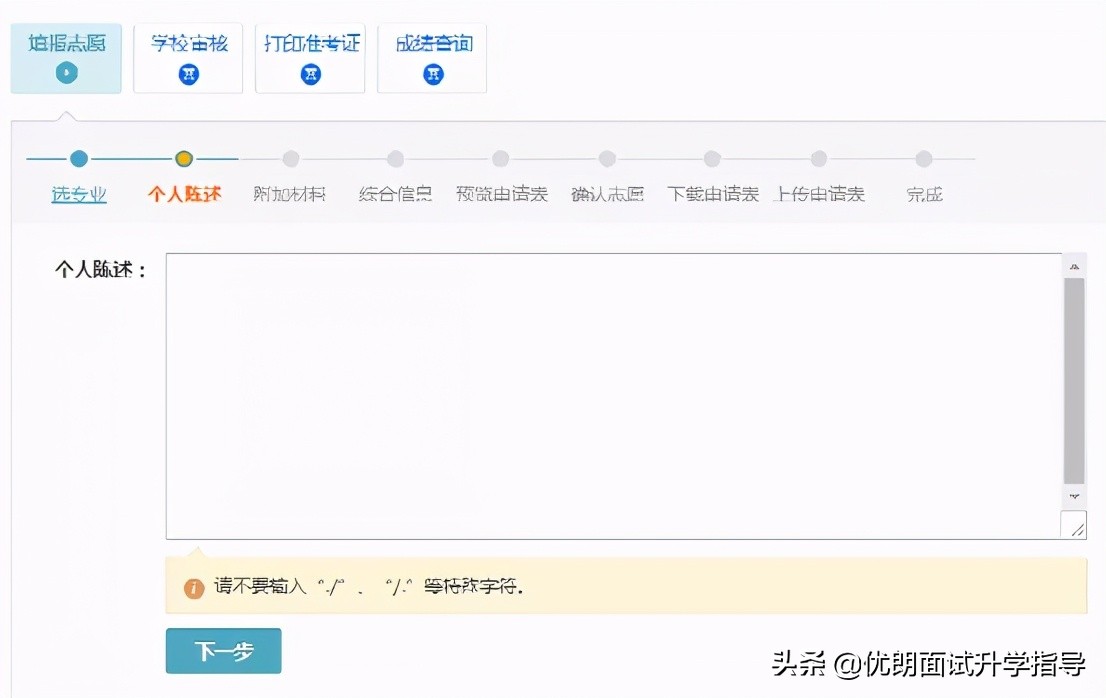The image size is (1106, 698).
Task: Click the 完成 step circle
Action: (x=924, y=159)
